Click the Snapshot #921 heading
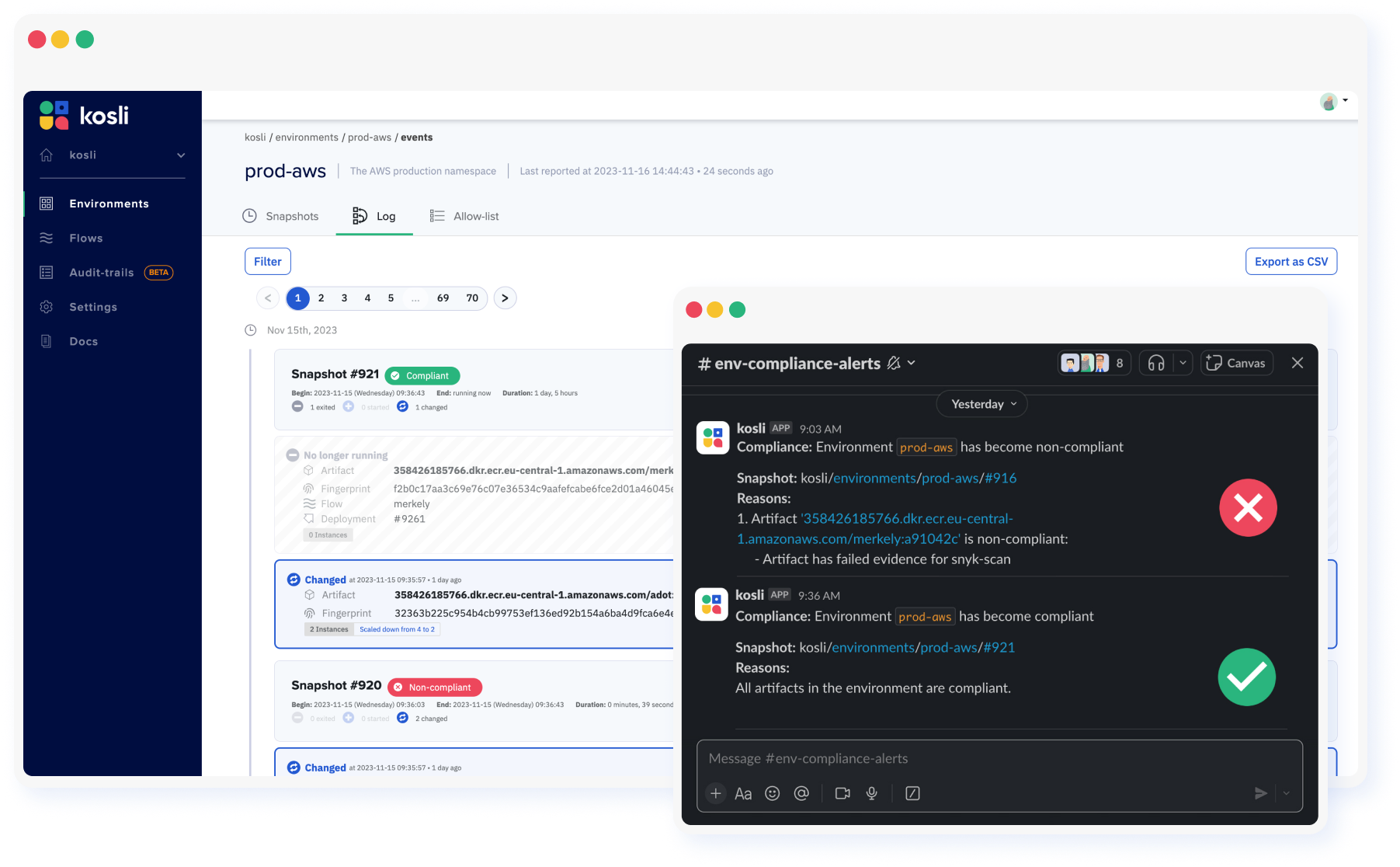 [x=335, y=374]
